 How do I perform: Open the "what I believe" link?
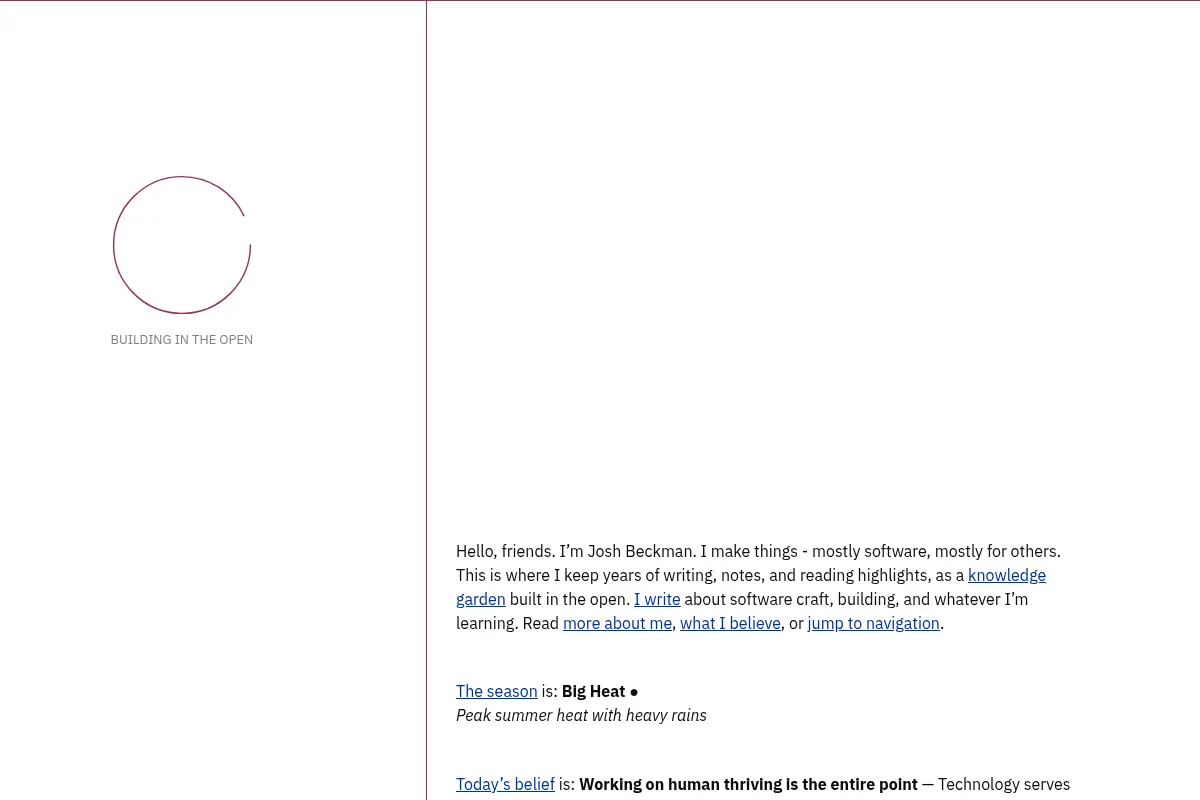tap(730, 623)
